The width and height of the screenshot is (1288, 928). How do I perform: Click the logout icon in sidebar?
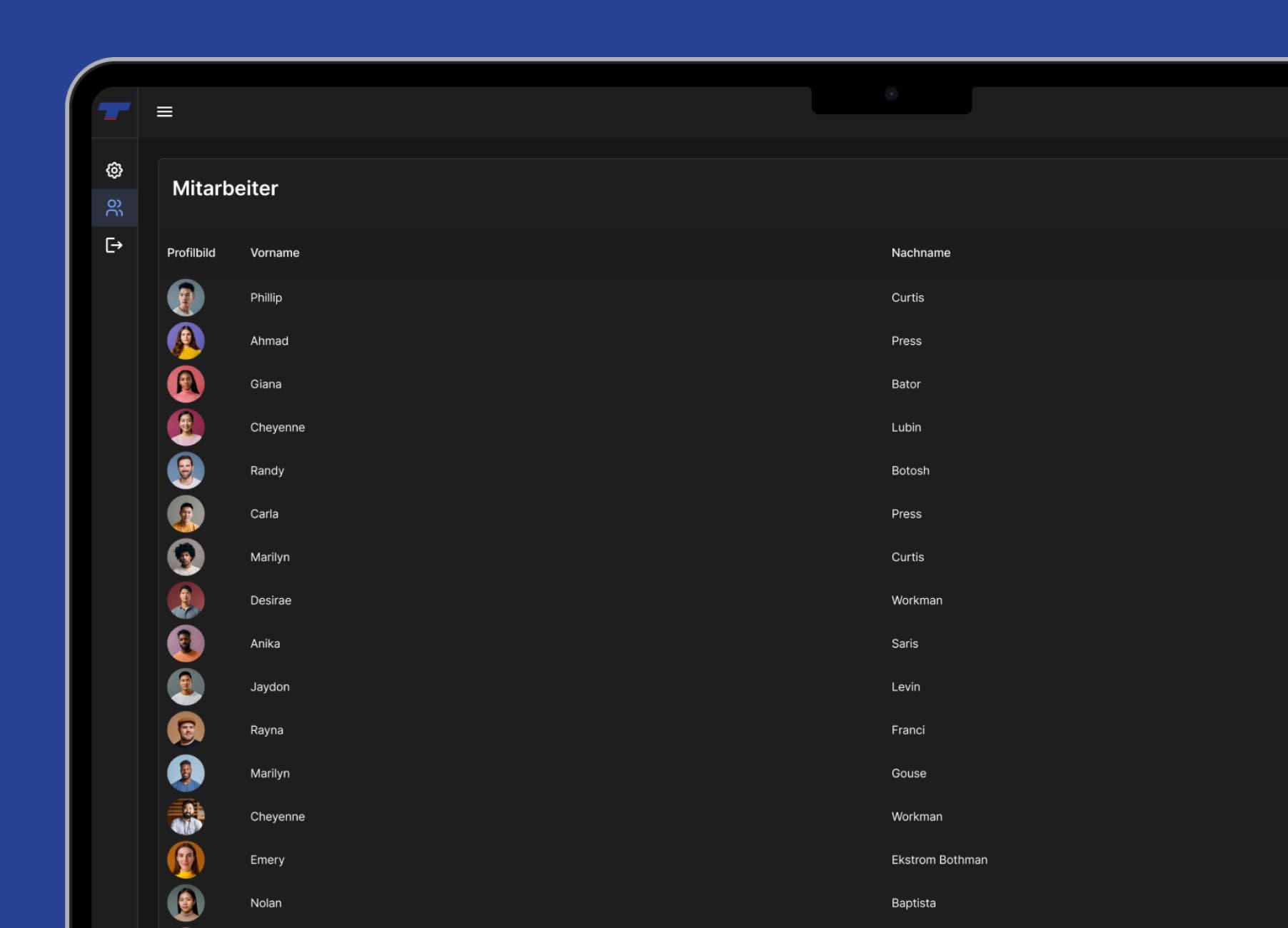[x=114, y=246]
